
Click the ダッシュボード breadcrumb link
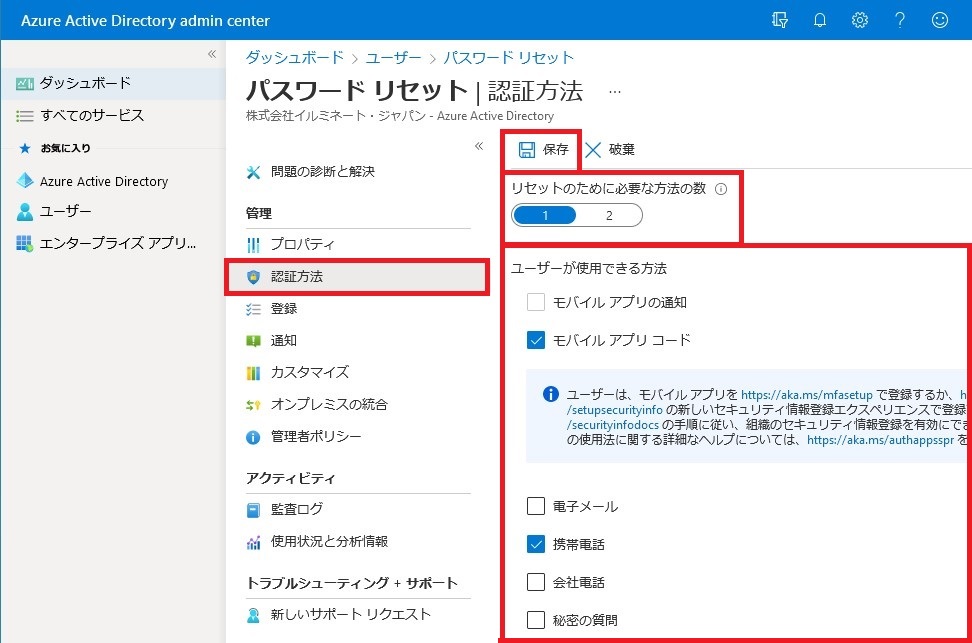pyautogui.click(x=294, y=58)
